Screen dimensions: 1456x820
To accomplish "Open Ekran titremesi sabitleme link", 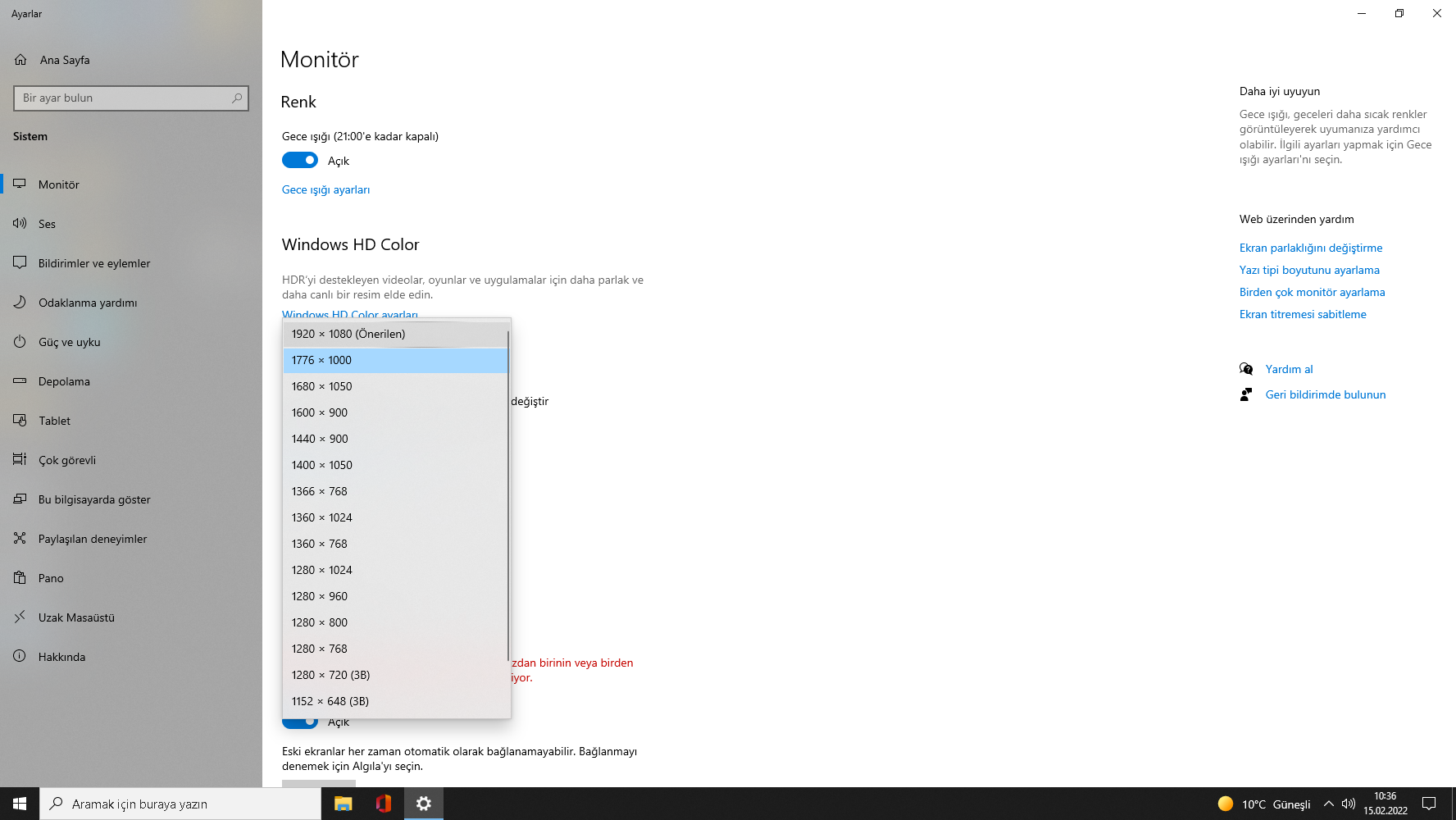I will 1303,314.
